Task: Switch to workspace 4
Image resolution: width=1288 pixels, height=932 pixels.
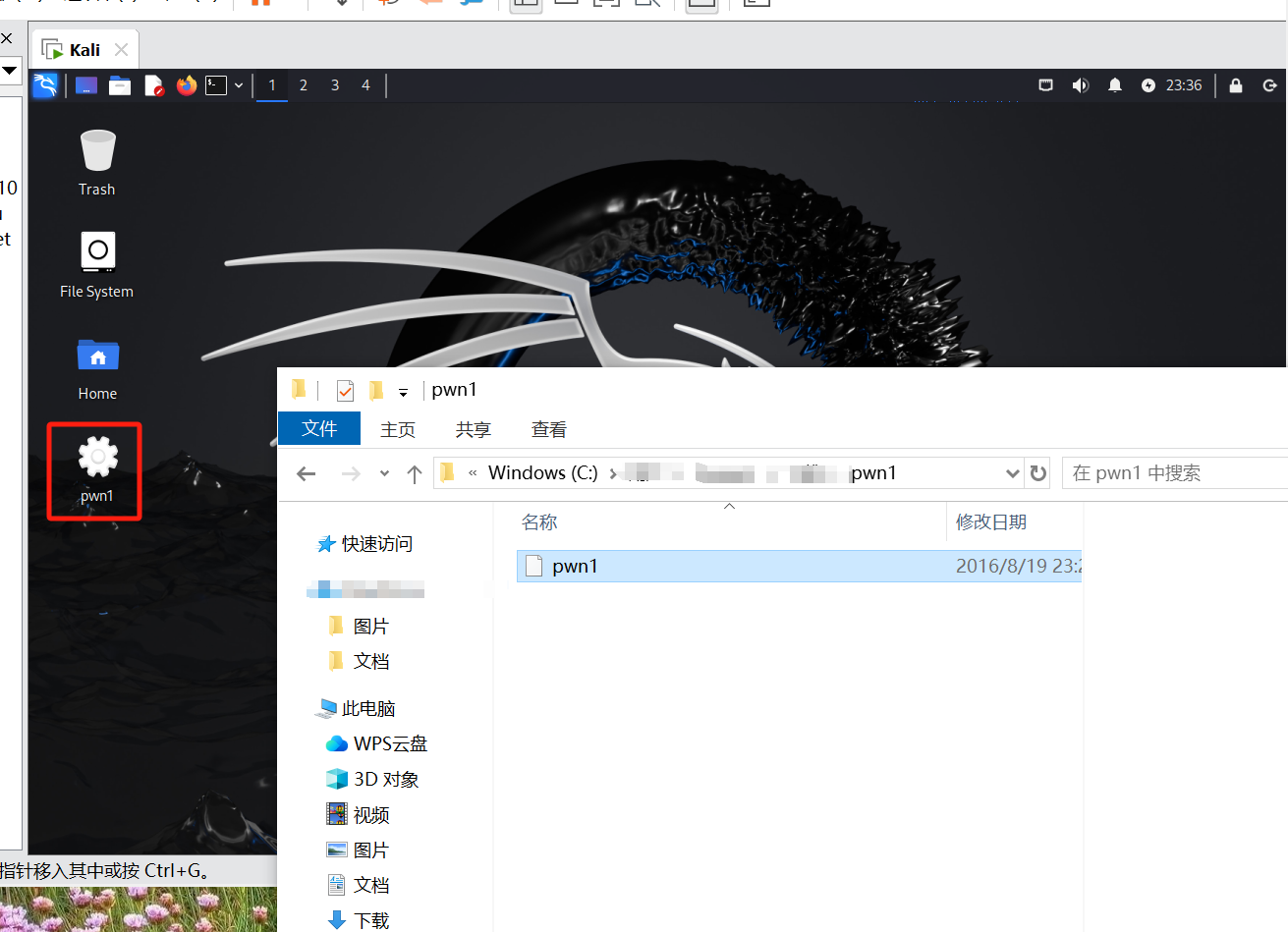Action: point(365,85)
